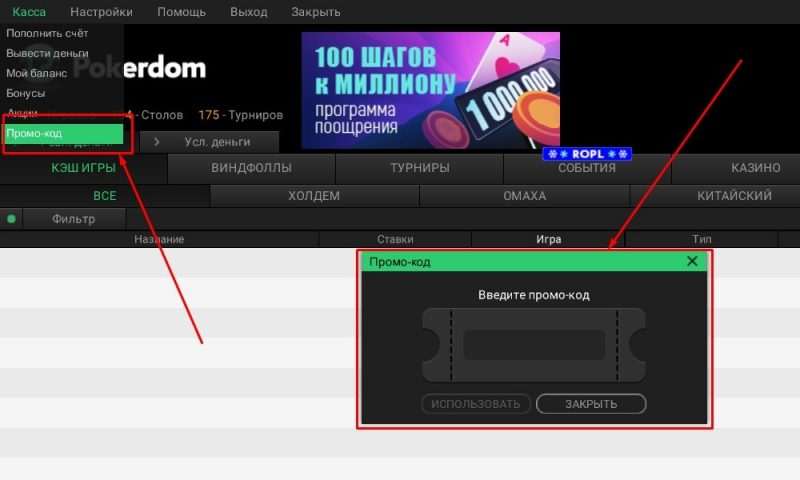
Task: Switch to the ТУРНИРЫ tab
Action: click(419, 168)
